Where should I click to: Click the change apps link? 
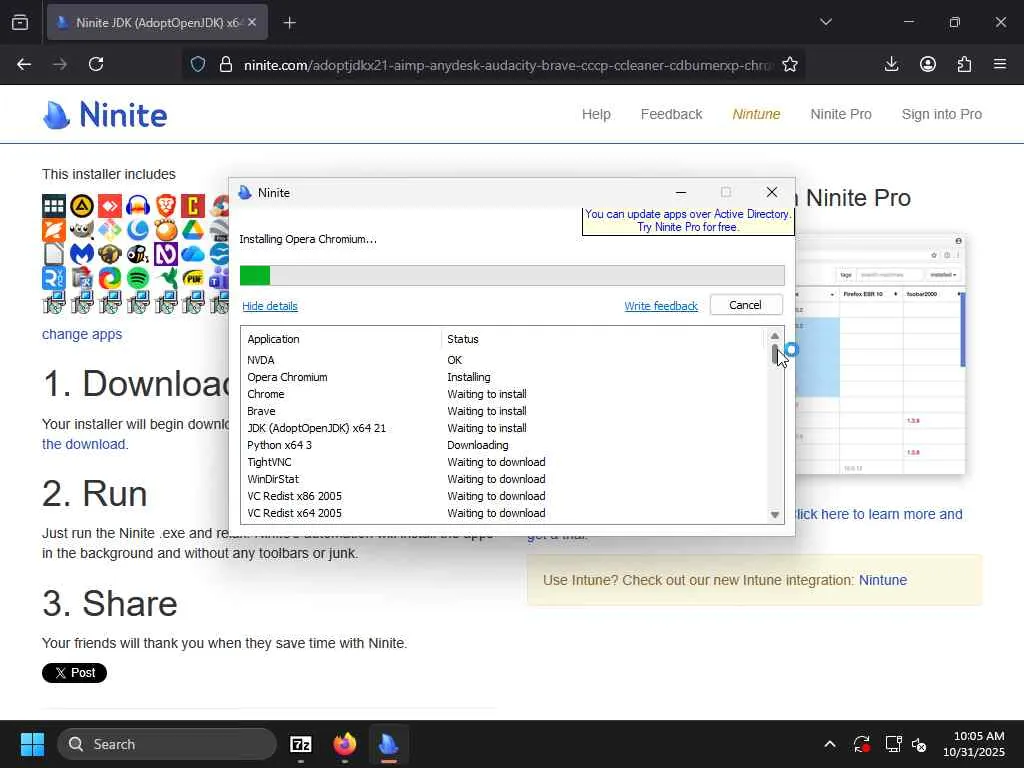[x=82, y=334]
